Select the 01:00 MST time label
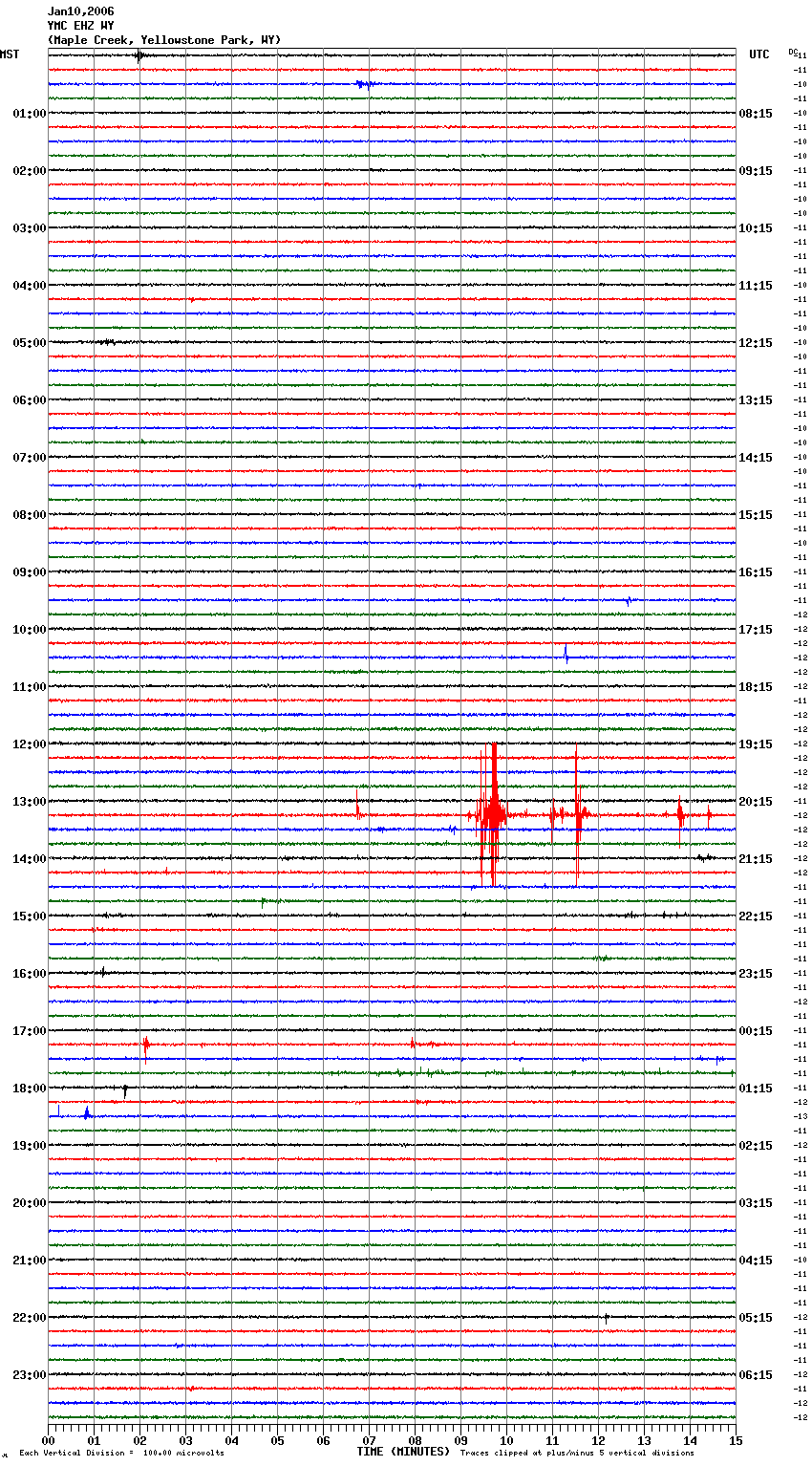Viewport: 812px width, 1466px height. point(30,114)
